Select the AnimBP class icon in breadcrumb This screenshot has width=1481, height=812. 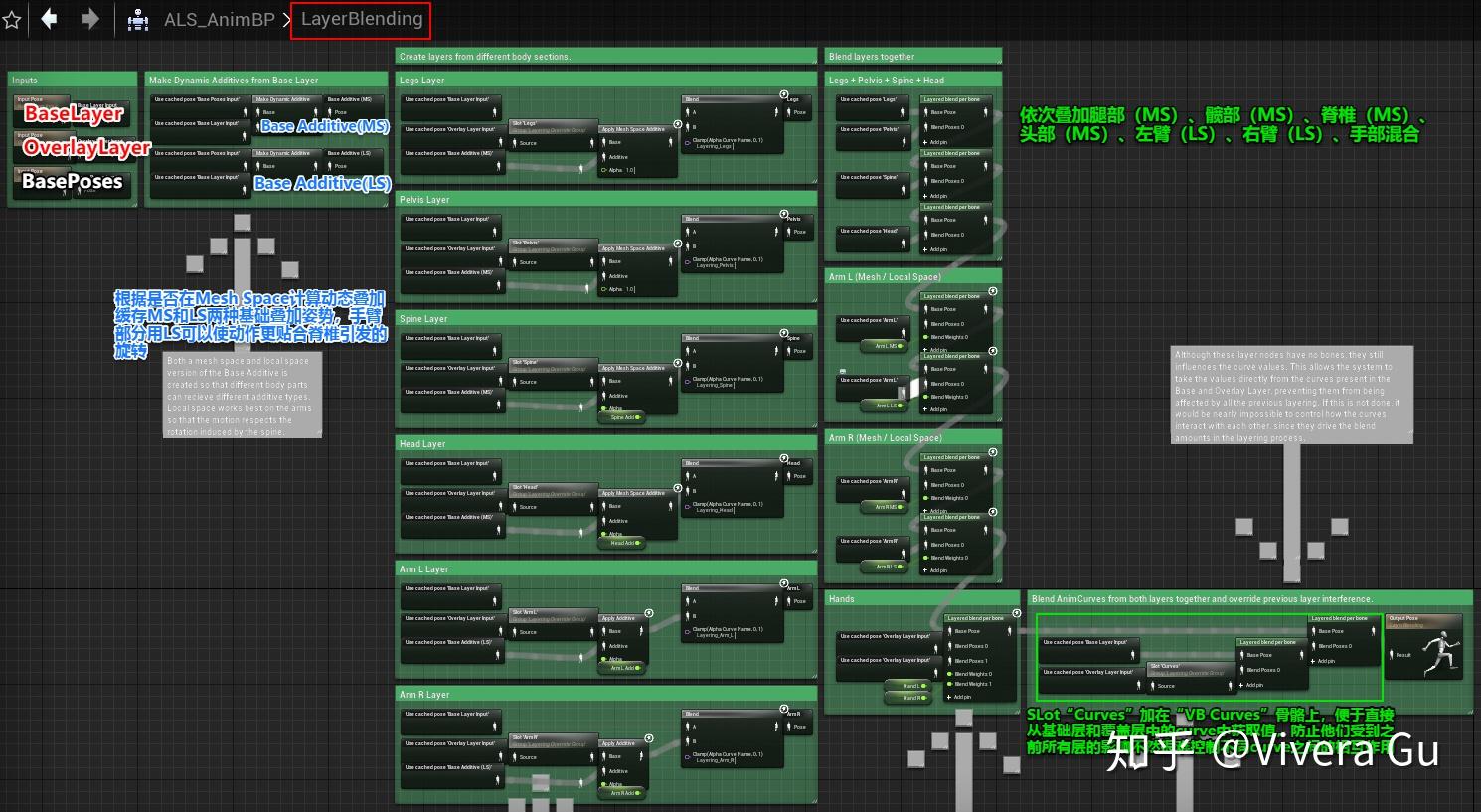136,19
